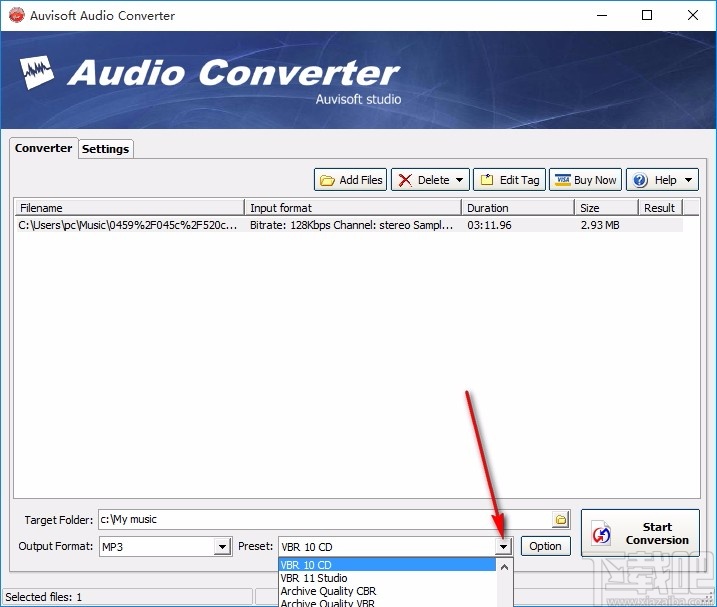Click the Edit Tag button

(x=509, y=180)
